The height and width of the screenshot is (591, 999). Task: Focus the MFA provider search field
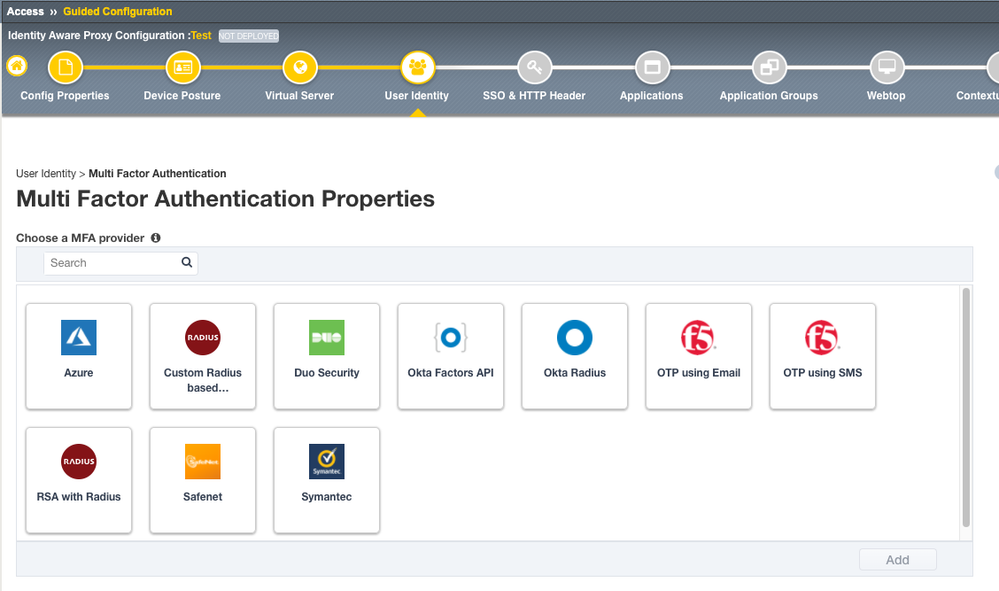(112, 263)
